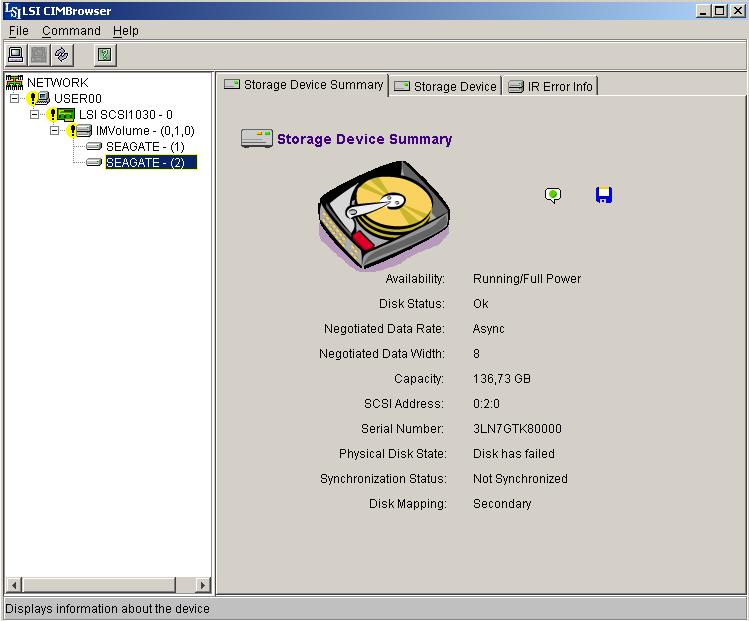Open the Command menu
Viewport: 749px width, 621px height.
(x=71, y=31)
